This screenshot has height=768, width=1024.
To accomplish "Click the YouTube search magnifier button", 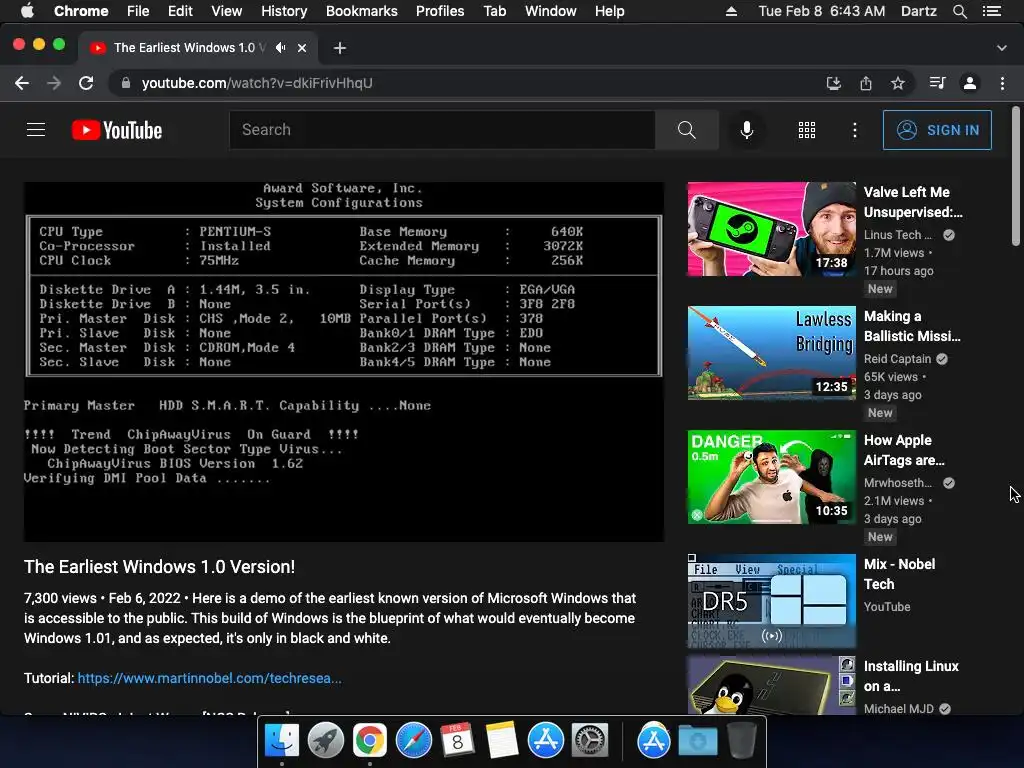I will click(x=686, y=130).
